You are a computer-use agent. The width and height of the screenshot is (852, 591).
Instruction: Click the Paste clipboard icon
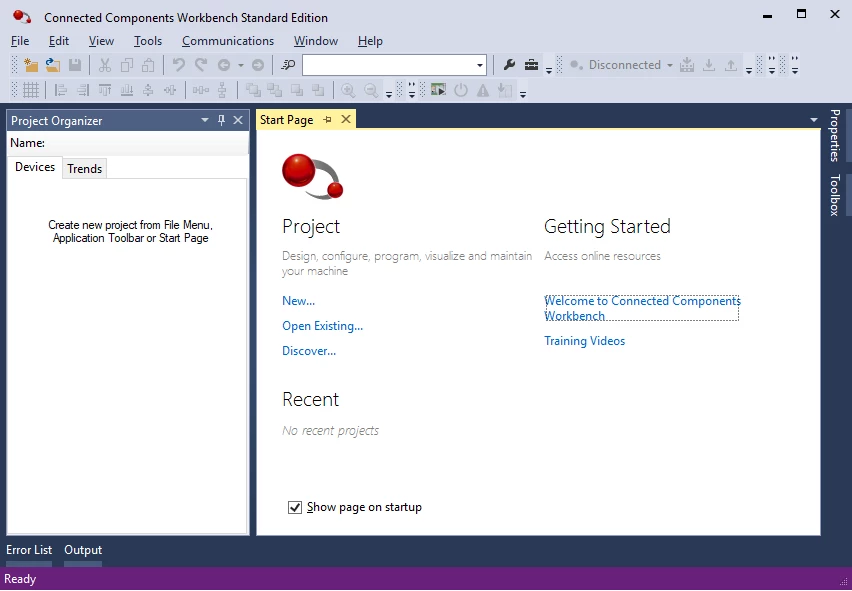(x=148, y=65)
